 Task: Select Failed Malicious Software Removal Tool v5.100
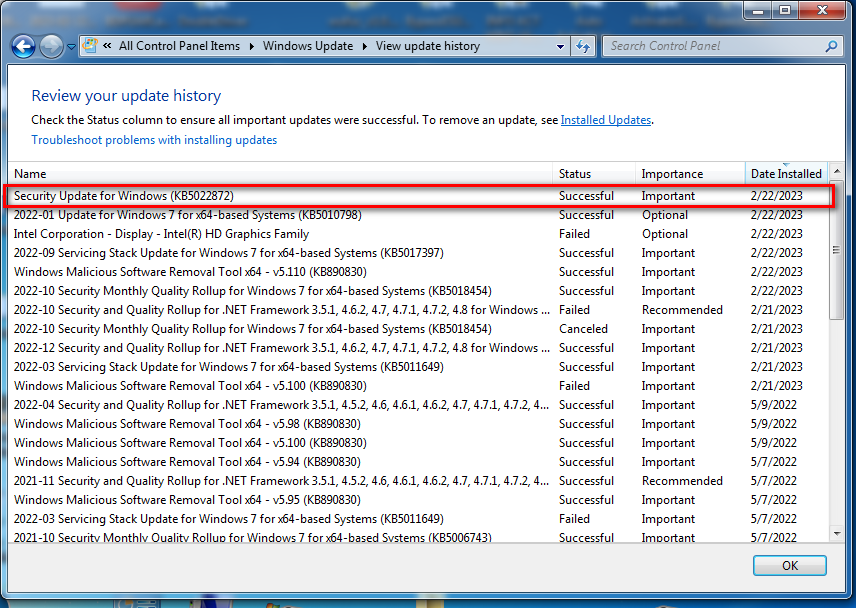[419, 386]
